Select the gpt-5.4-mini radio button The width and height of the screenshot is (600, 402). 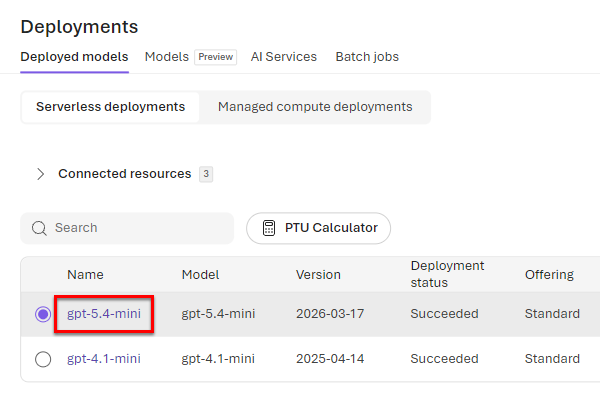click(x=43, y=314)
